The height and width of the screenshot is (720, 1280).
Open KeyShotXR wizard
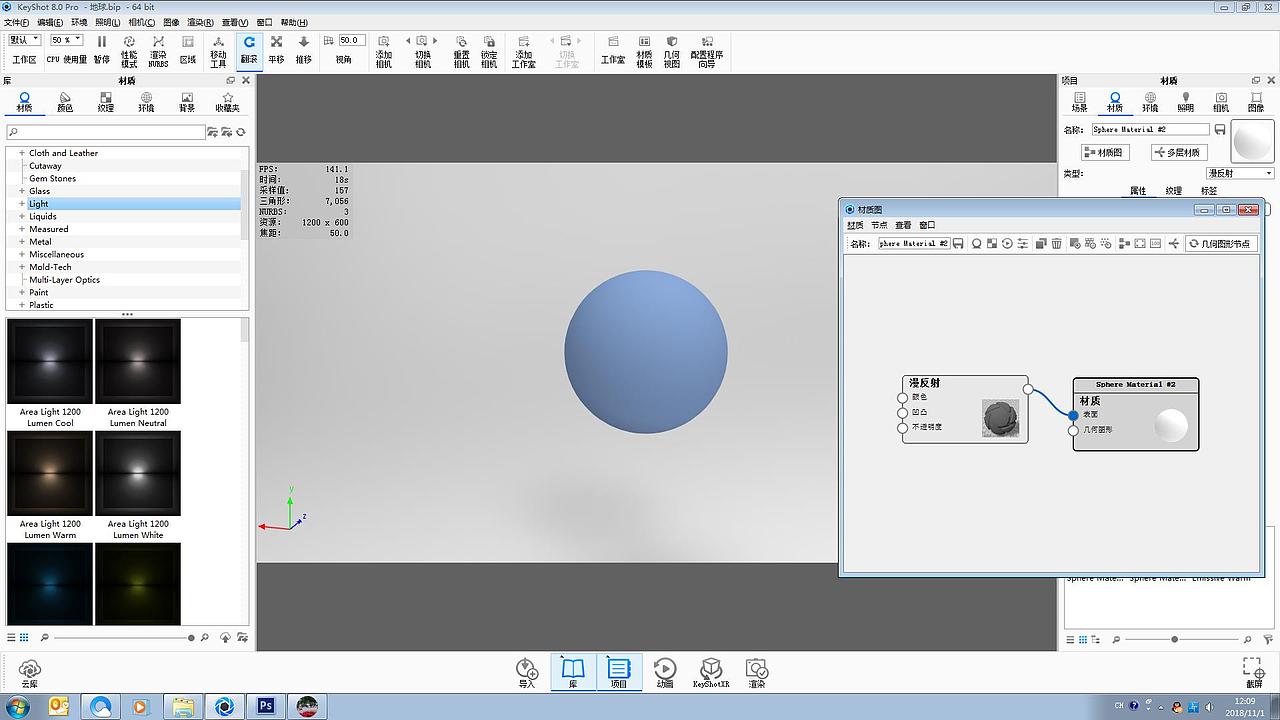(711, 673)
